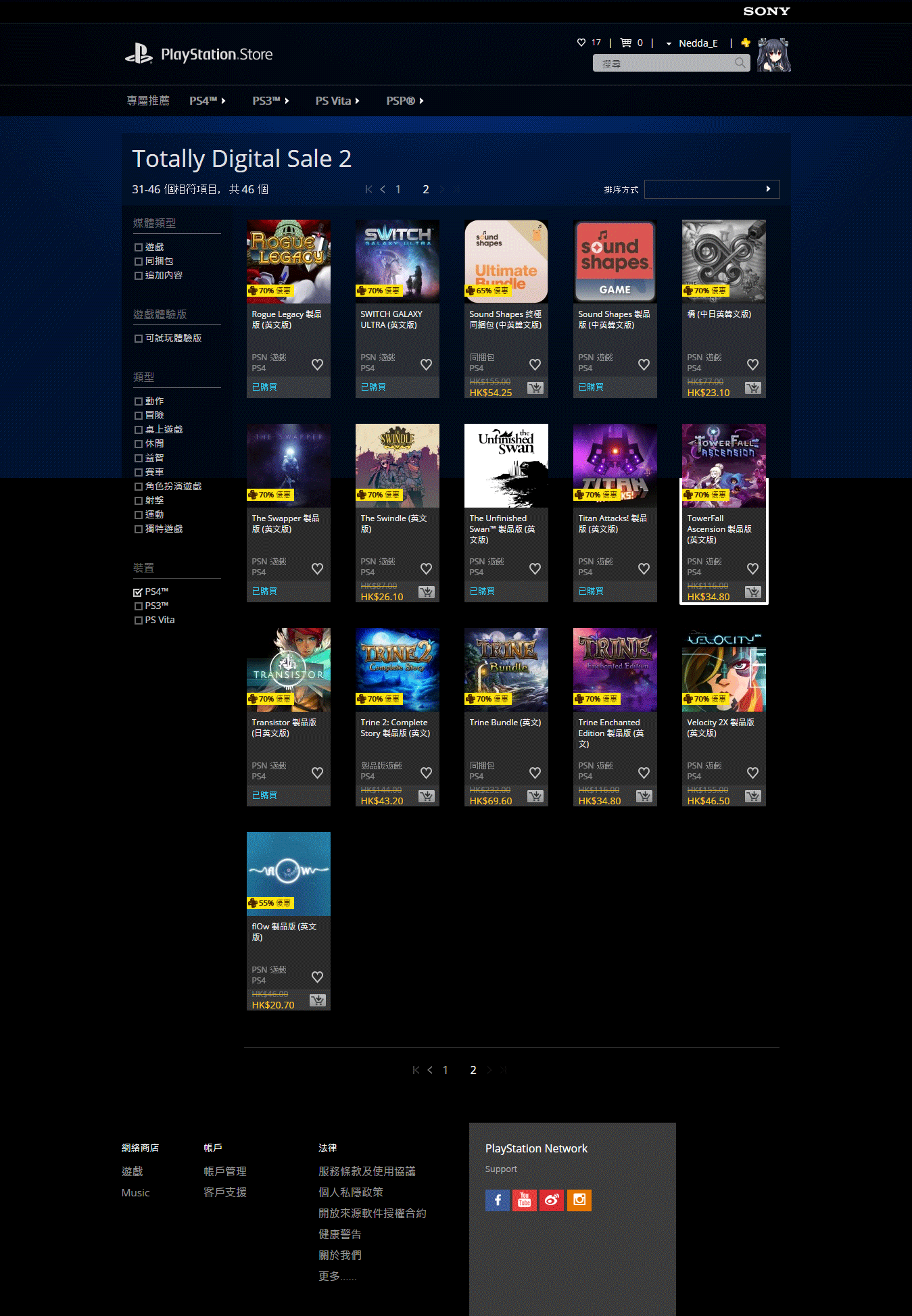Open Weibo social icon

tap(552, 1200)
